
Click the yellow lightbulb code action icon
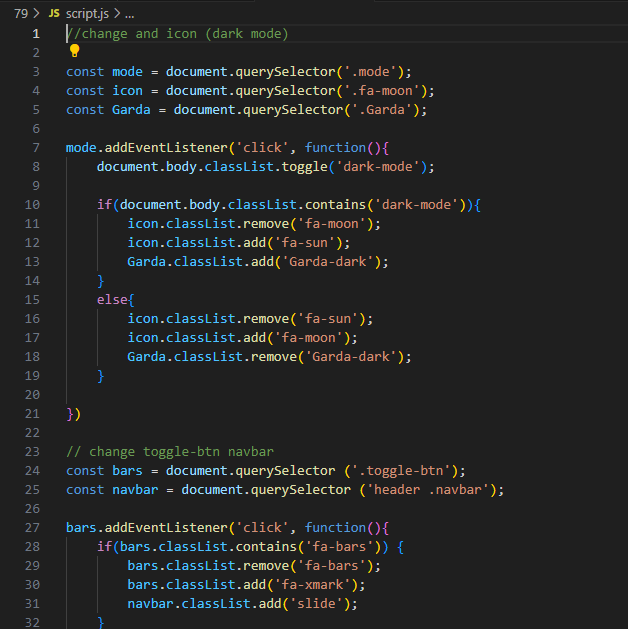pyautogui.click(x=75, y=51)
